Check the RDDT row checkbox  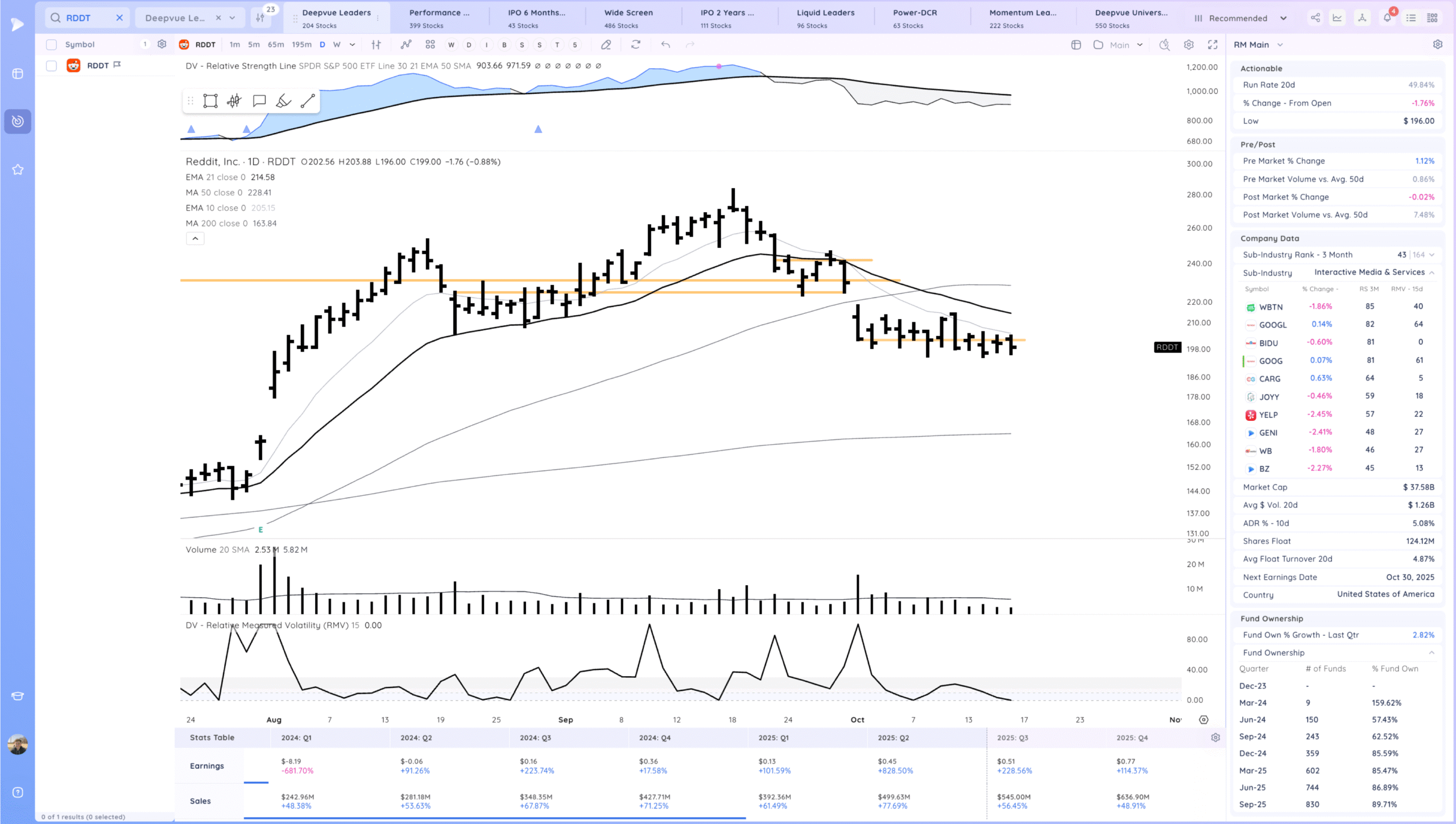(51, 66)
